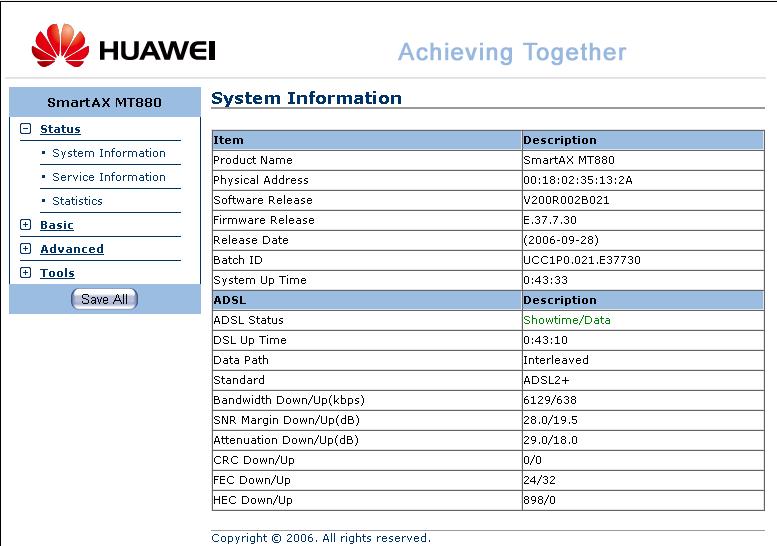The width and height of the screenshot is (777, 546).
Task: Select the DSL Up Time label
Action: (250, 340)
